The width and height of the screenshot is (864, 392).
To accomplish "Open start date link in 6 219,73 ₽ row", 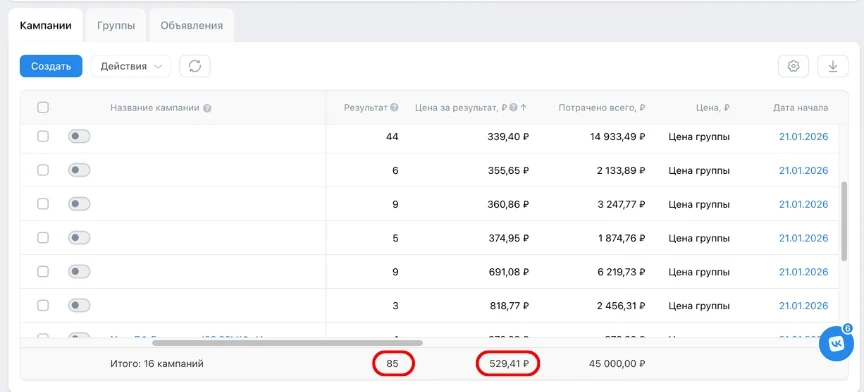I will [x=803, y=272].
